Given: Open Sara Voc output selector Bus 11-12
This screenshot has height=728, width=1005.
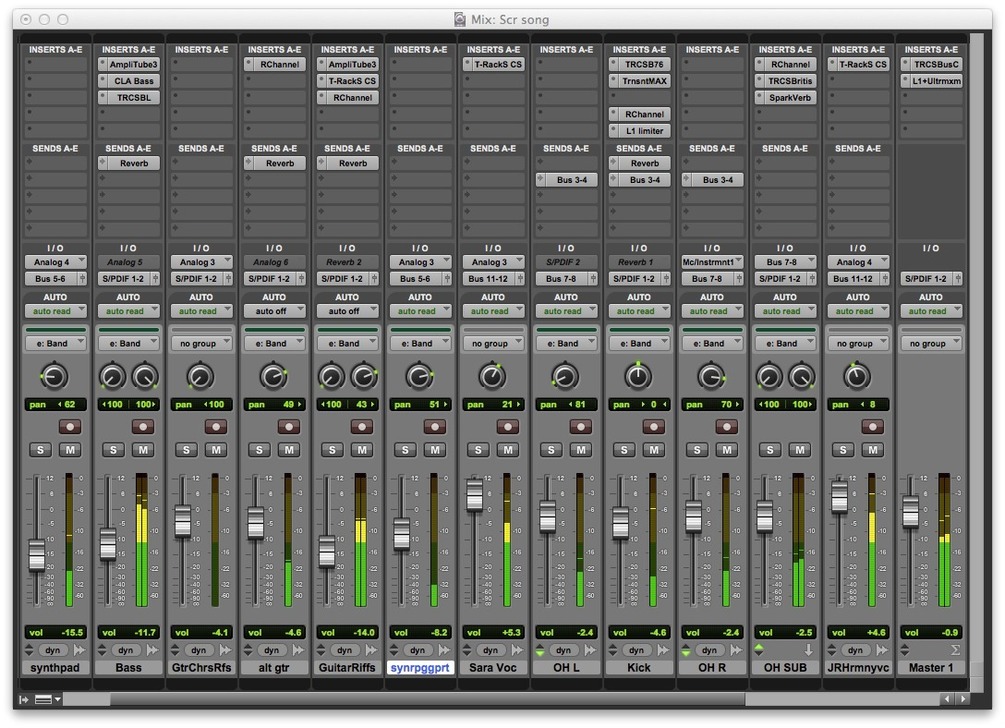Looking at the screenshot, I should 493,279.
